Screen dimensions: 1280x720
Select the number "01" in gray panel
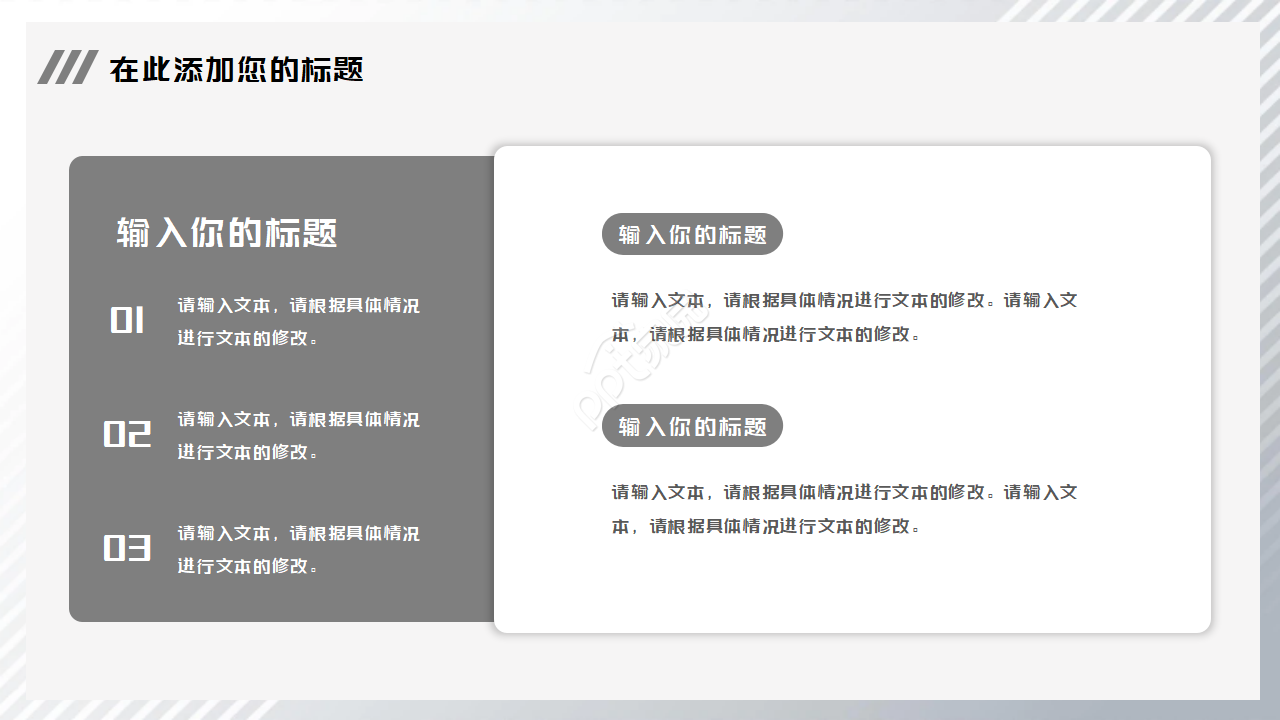pyautogui.click(x=127, y=320)
